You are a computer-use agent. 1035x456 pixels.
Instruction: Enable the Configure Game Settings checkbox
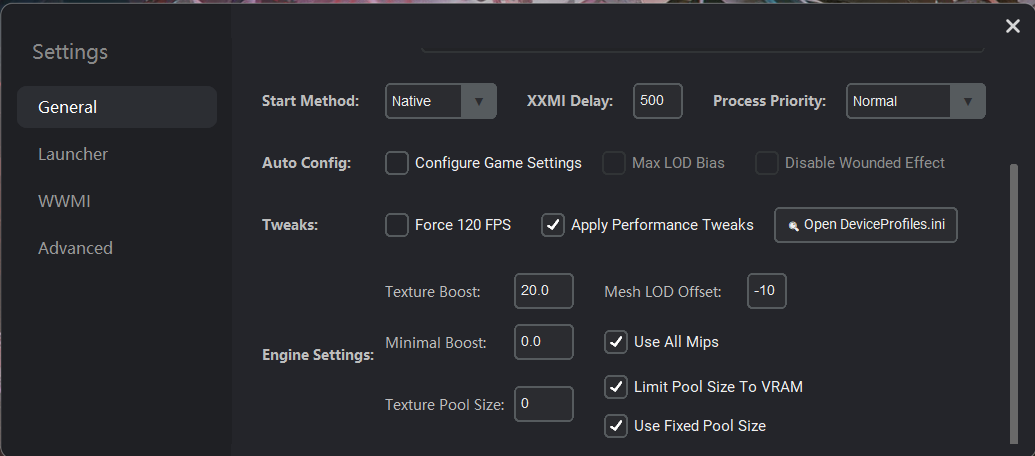397,163
